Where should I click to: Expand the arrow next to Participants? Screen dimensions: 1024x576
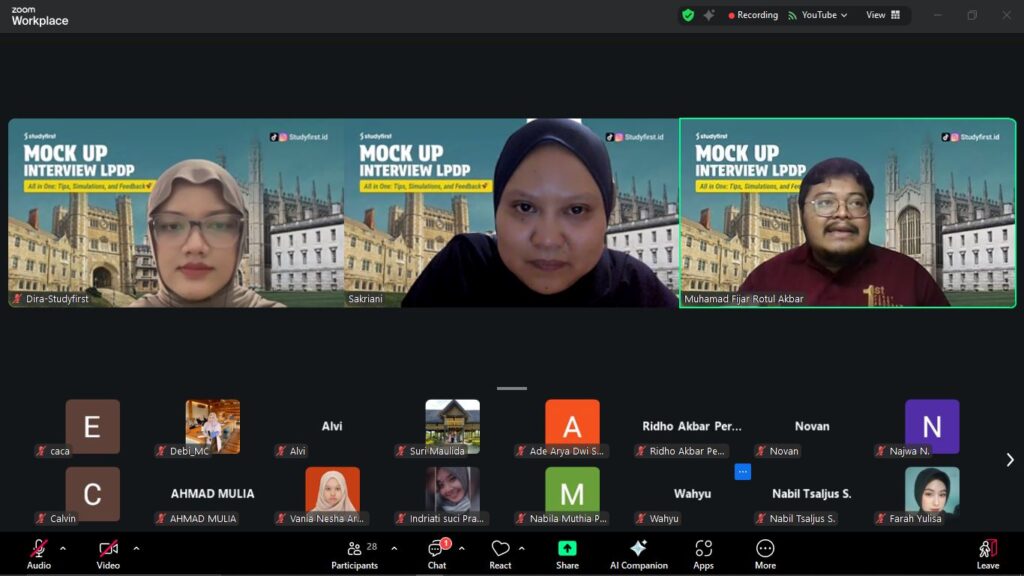394,548
